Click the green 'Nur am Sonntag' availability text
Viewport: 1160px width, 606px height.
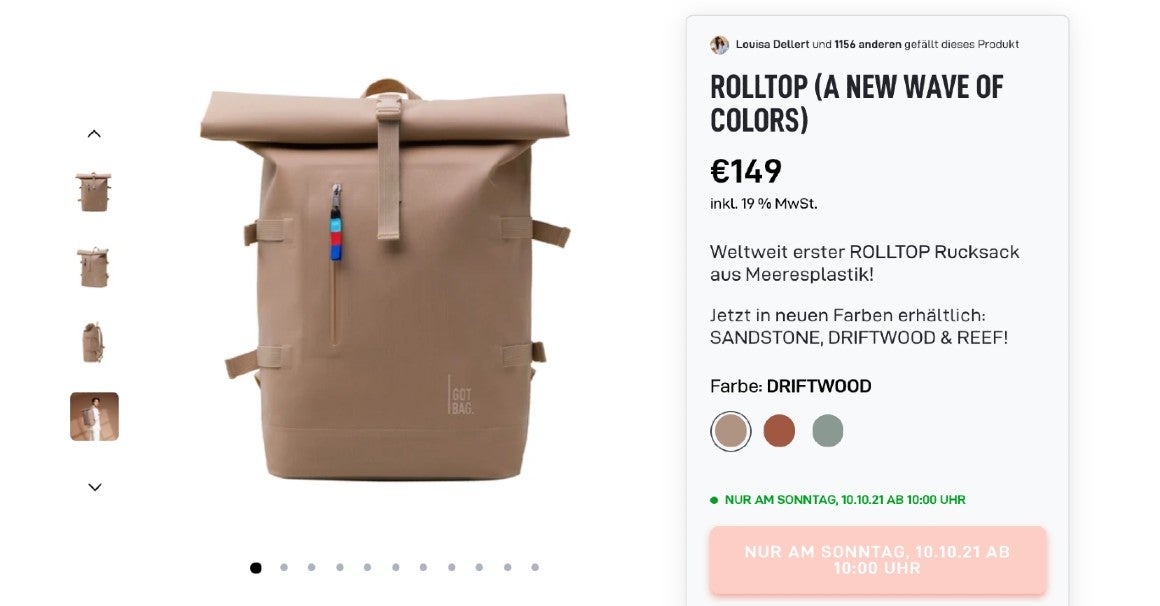point(845,500)
